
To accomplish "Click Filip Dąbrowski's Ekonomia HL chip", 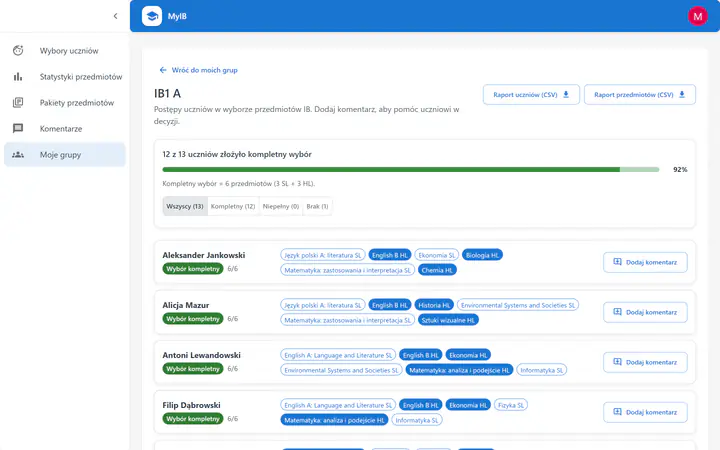I will pyautogui.click(x=468, y=405).
